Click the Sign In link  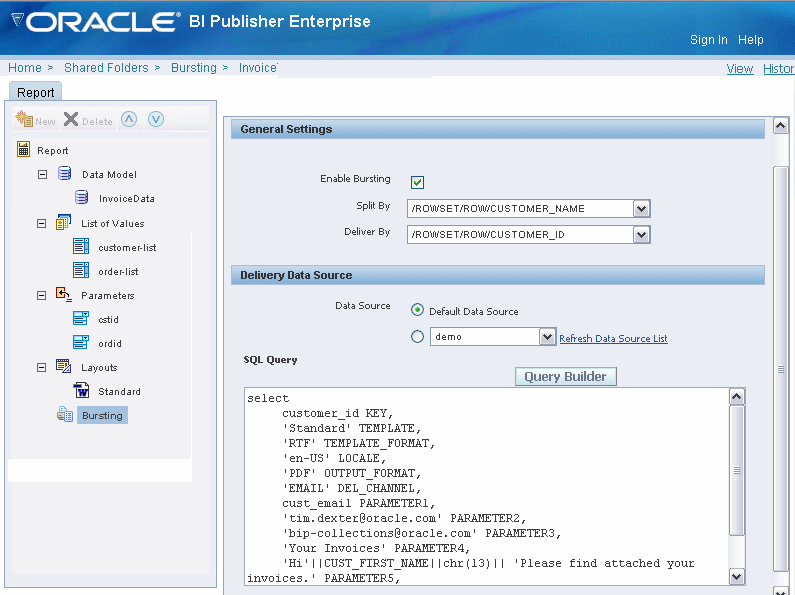point(708,40)
